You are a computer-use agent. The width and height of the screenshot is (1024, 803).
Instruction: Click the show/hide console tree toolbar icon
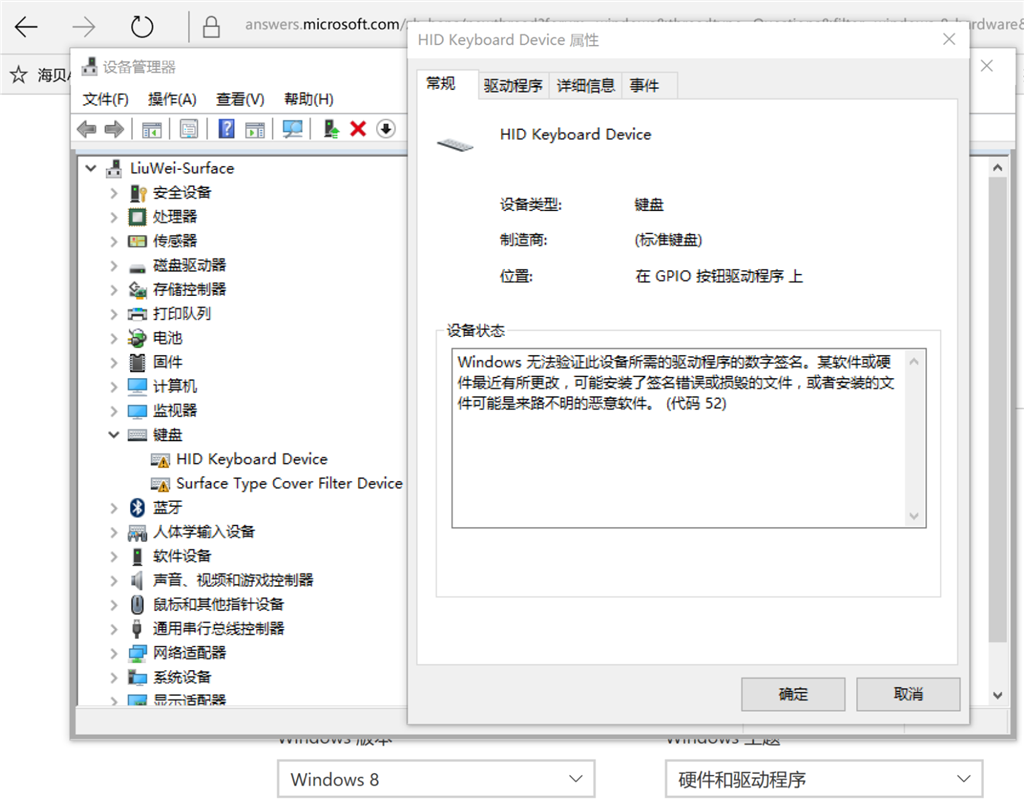(152, 129)
